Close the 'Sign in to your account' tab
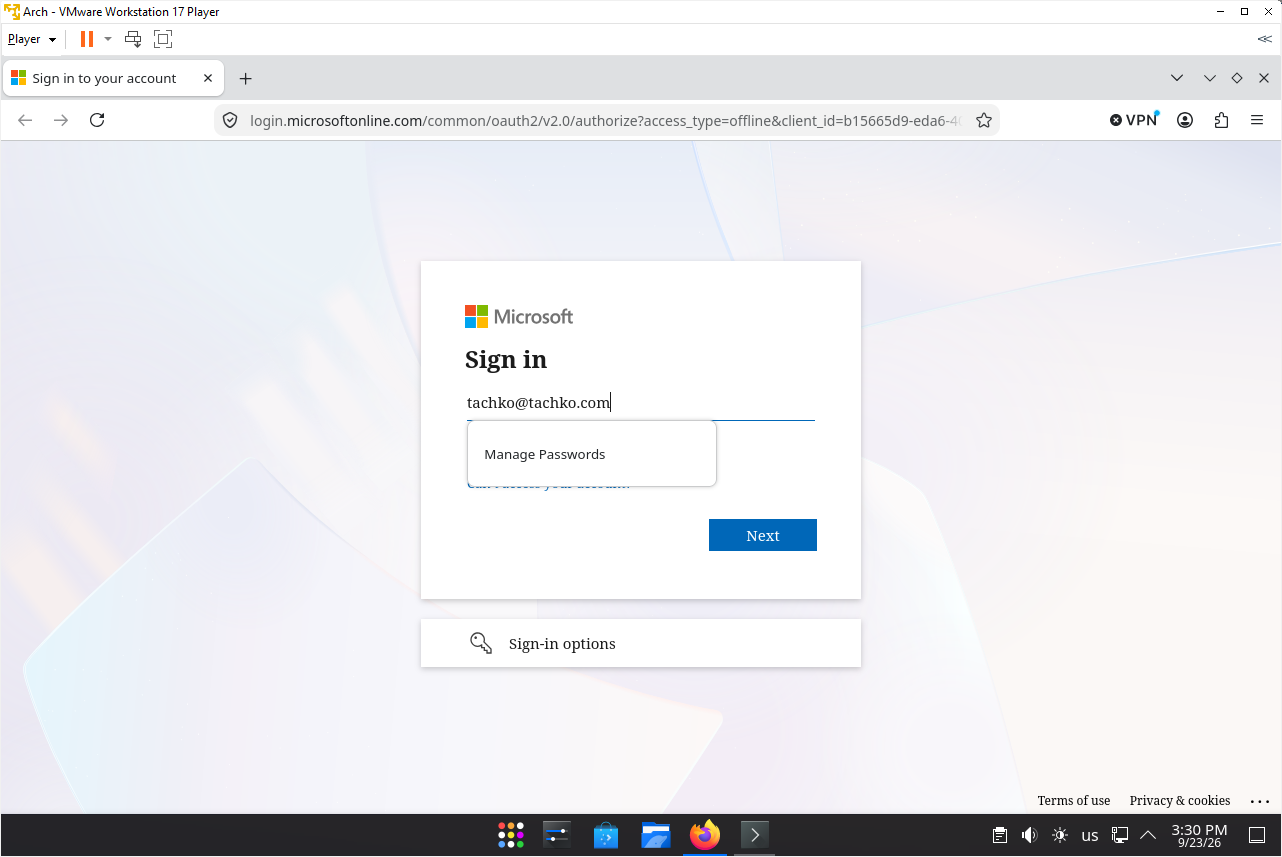This screenshot has height=857, width=1282. coord(208,78)
